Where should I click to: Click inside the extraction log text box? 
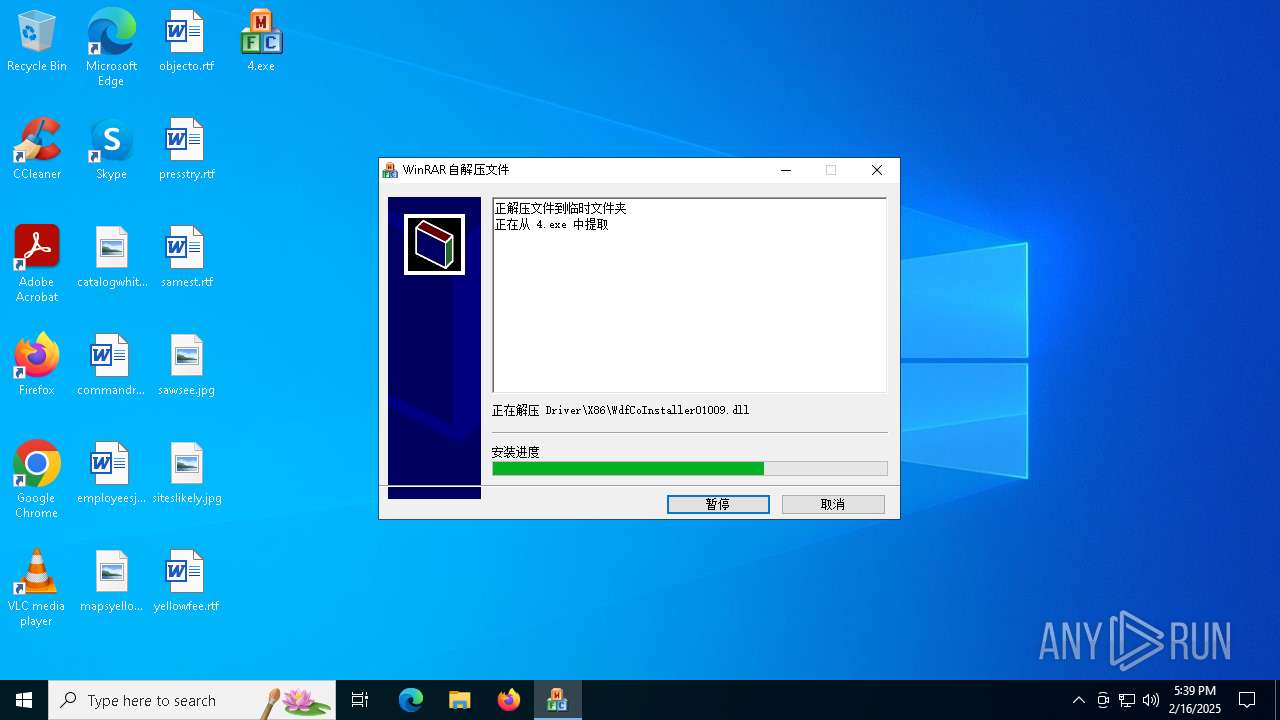689,295
